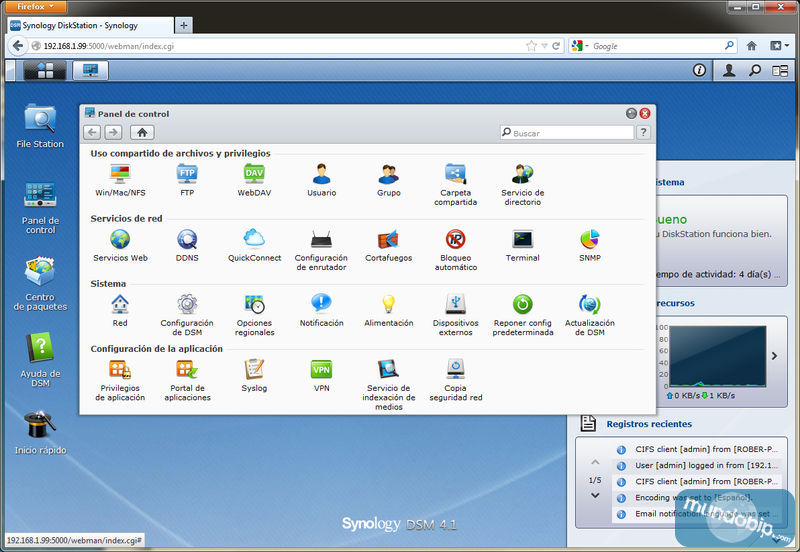Open Alimentación power settings
Screen dimensions: 800x552
point(389,311)
